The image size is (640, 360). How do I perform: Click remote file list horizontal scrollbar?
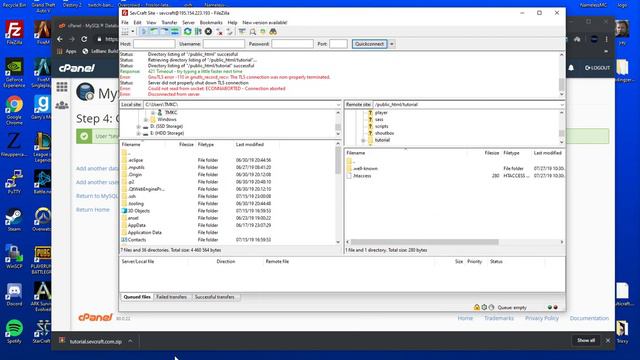(424, 242)
